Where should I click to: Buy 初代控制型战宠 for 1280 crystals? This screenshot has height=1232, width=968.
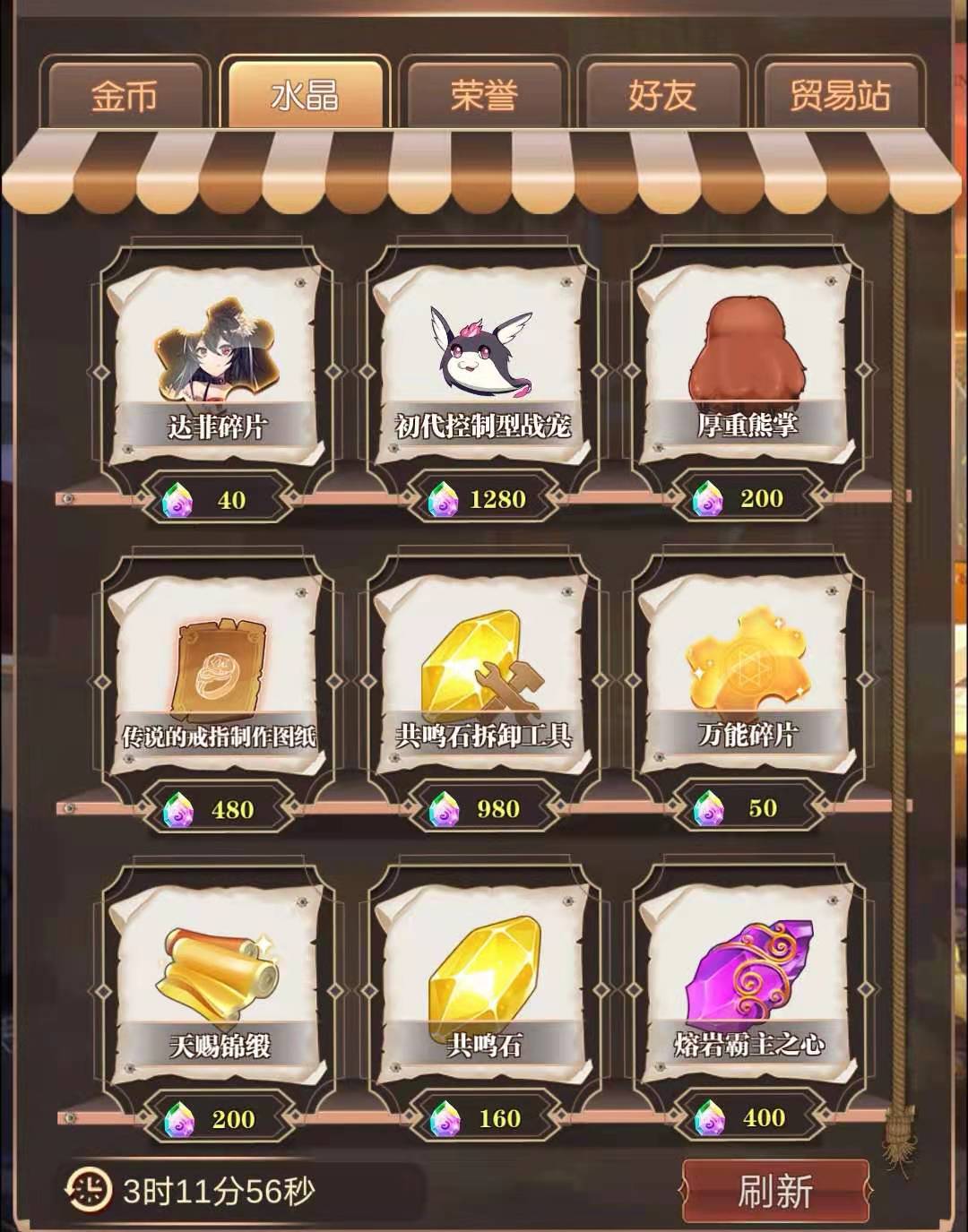pos(482,499)
